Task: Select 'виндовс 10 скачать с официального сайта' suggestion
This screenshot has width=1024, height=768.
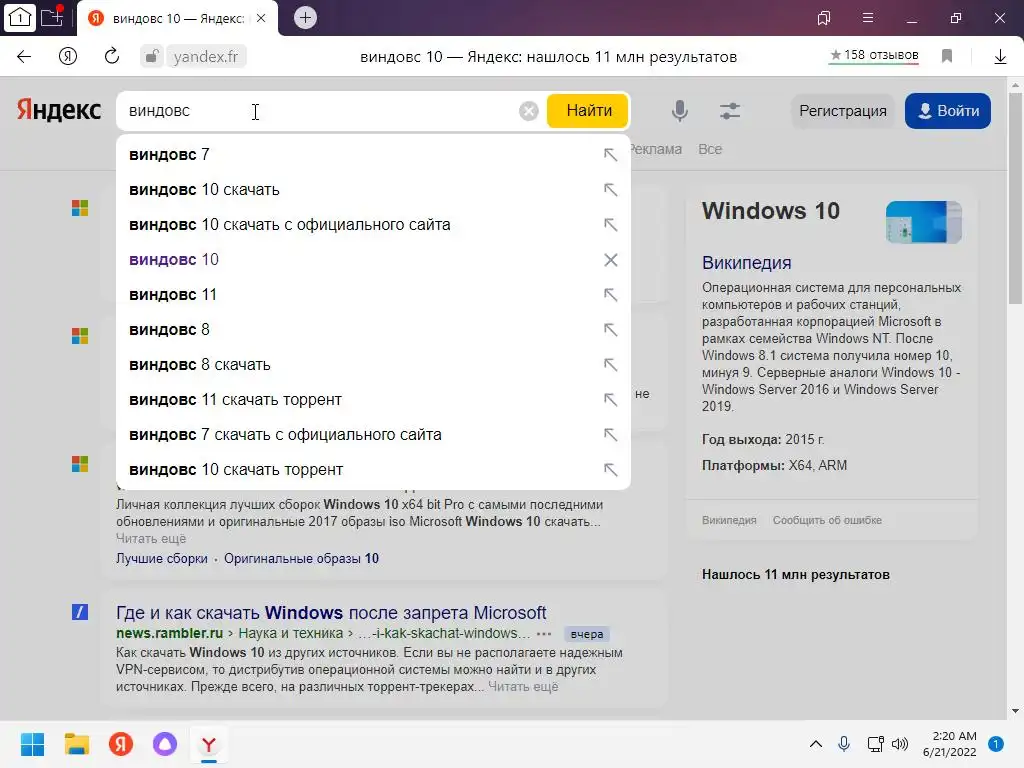Action: 373,225
